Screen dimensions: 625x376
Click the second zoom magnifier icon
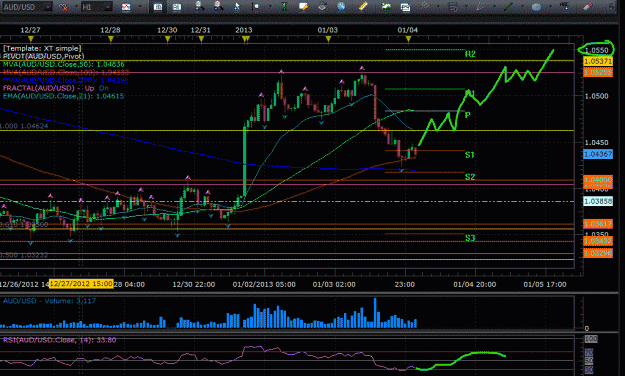(x=218, y=6)
